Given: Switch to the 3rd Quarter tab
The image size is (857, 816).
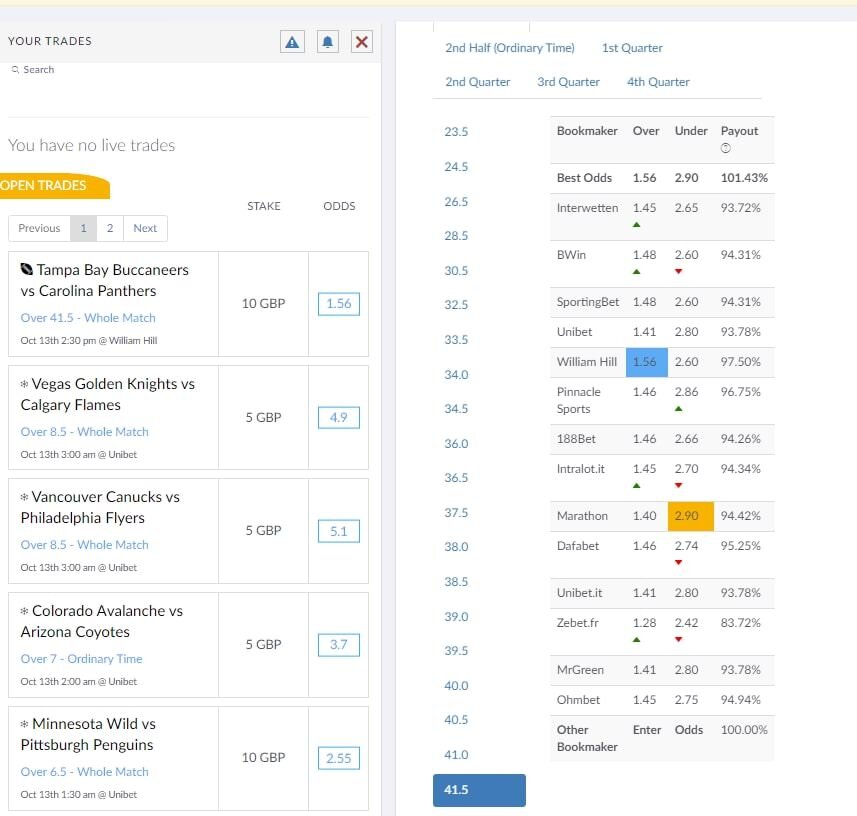Looking at the screenshot, I should 568,81.
